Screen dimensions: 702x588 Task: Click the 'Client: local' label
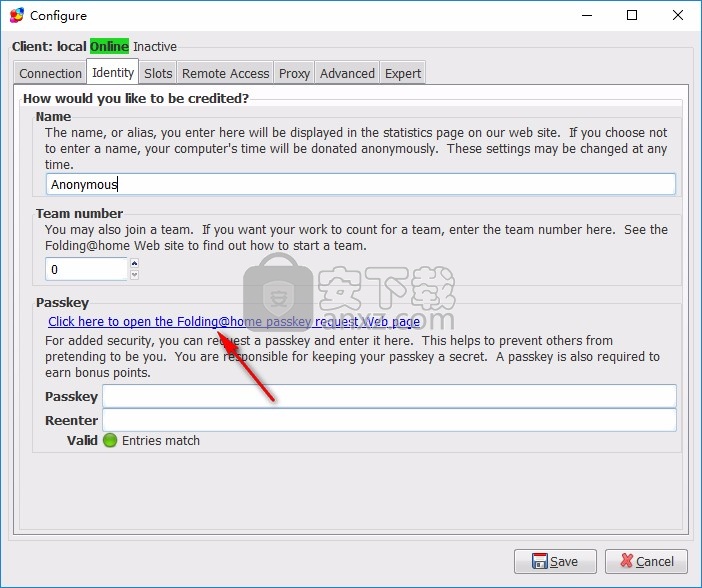(x=49, y=47)
